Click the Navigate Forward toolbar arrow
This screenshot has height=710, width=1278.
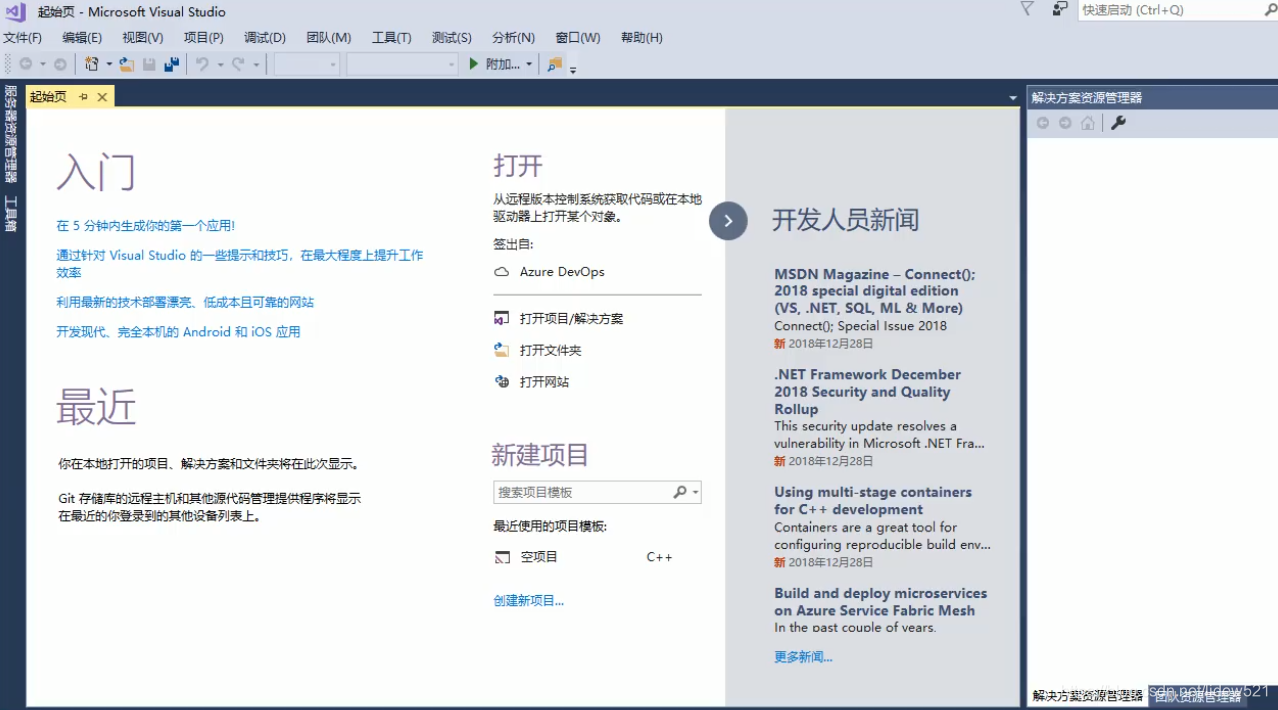[x=60, y=64]
